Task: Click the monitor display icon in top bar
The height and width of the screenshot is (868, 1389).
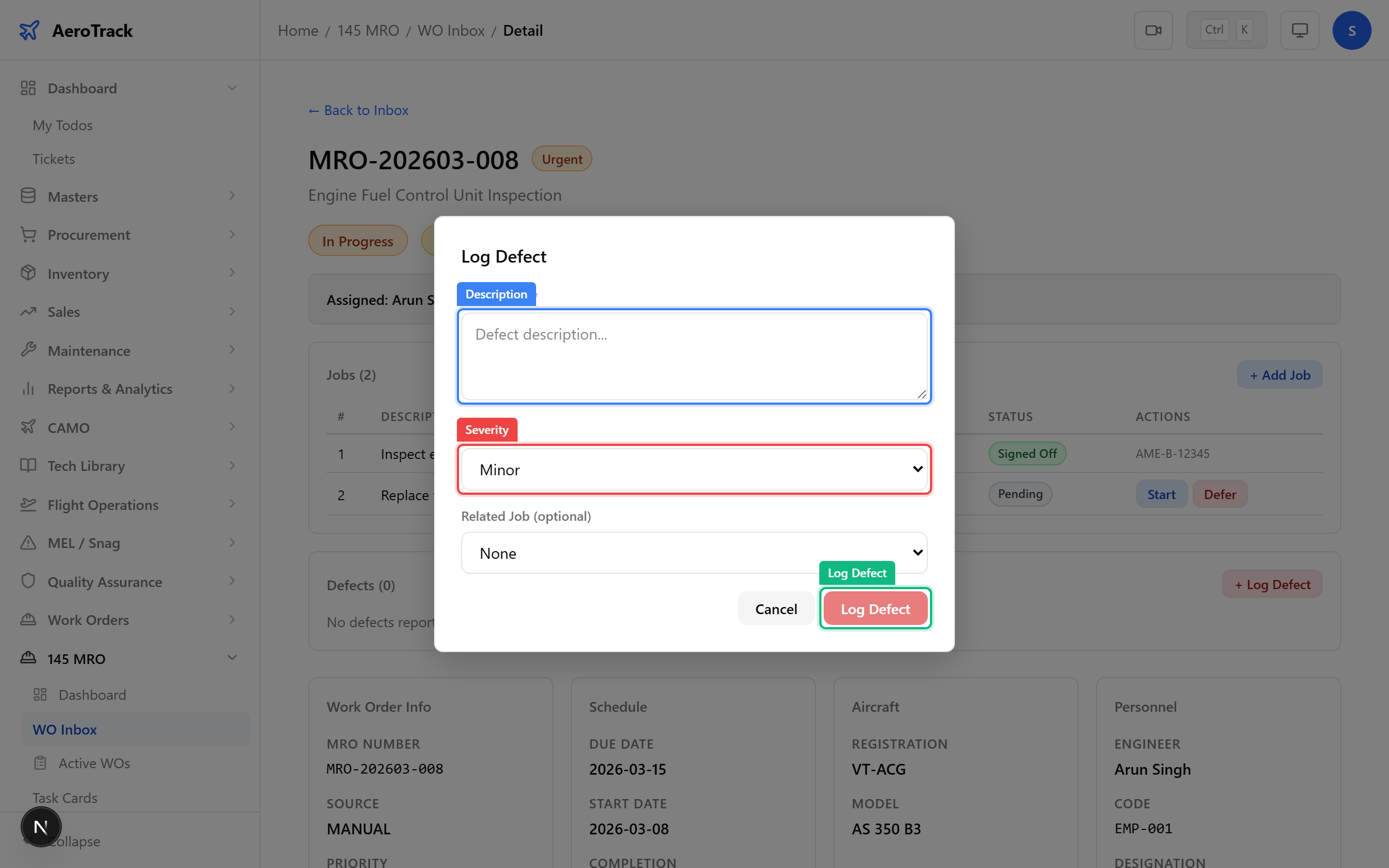Action: [1299, 30]
